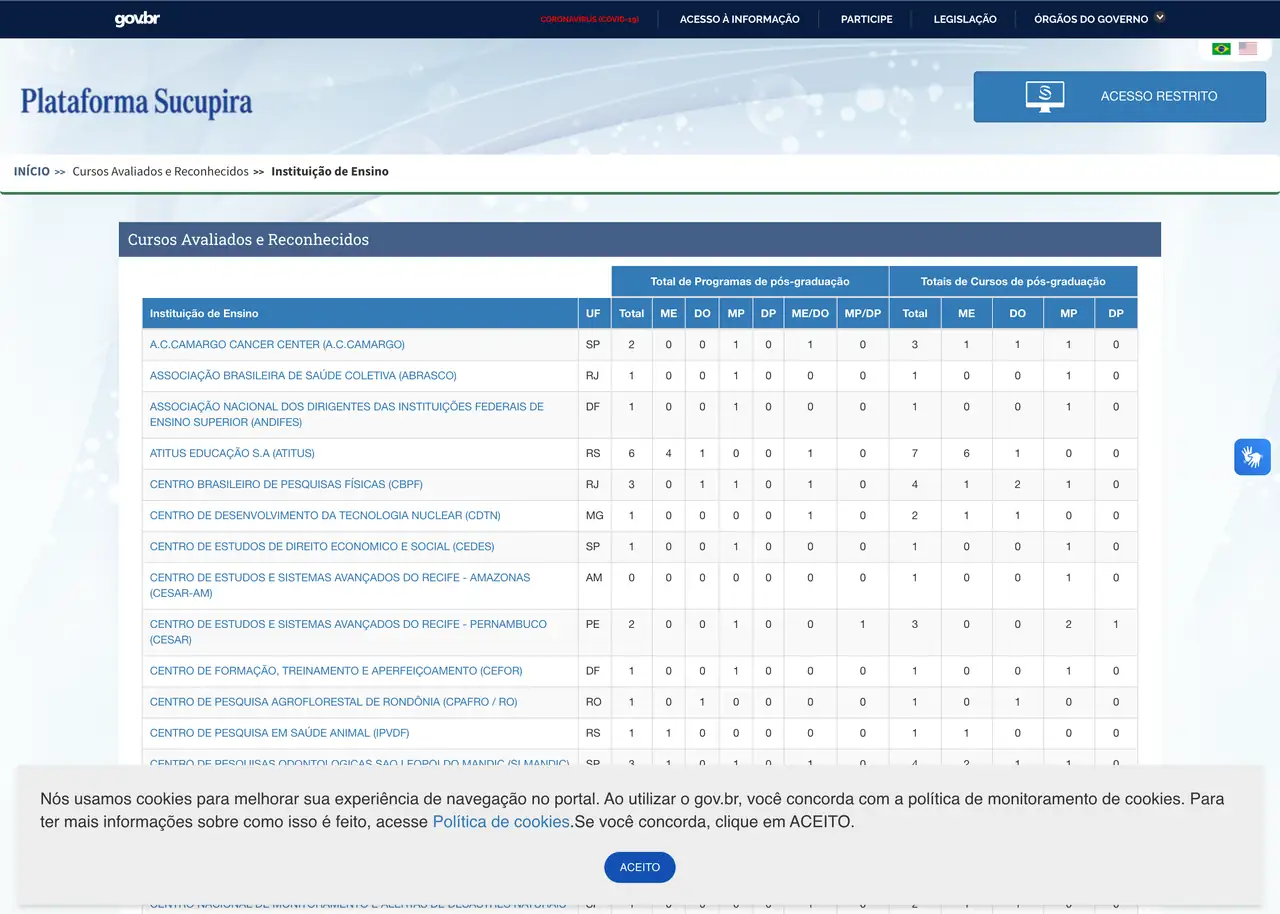Click Totais de Cursos de pós-graduação header
The width and height of the screenshot is (1280, 914).
(1013, 281)
